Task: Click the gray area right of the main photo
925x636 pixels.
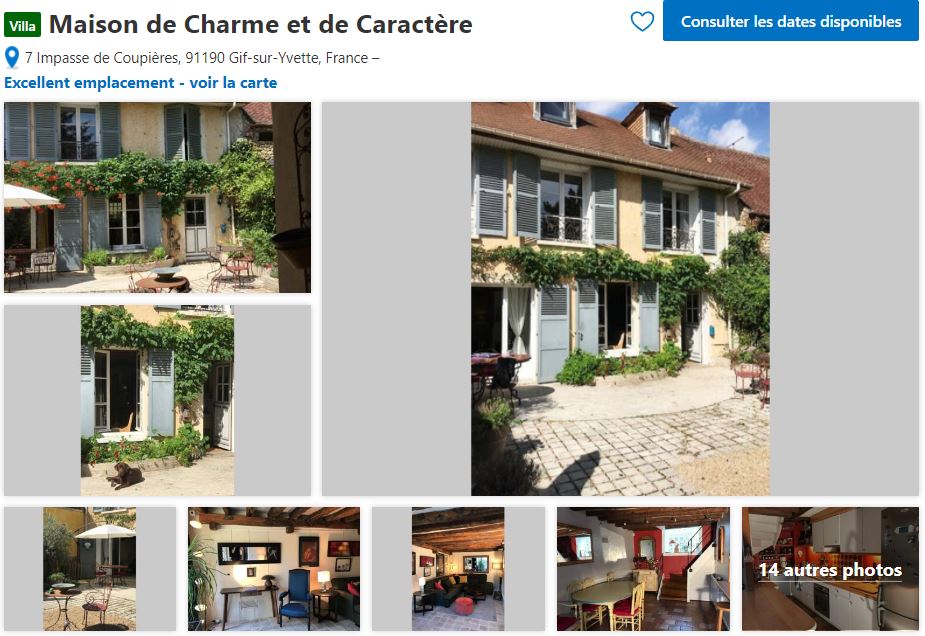Action: (844, 299)
